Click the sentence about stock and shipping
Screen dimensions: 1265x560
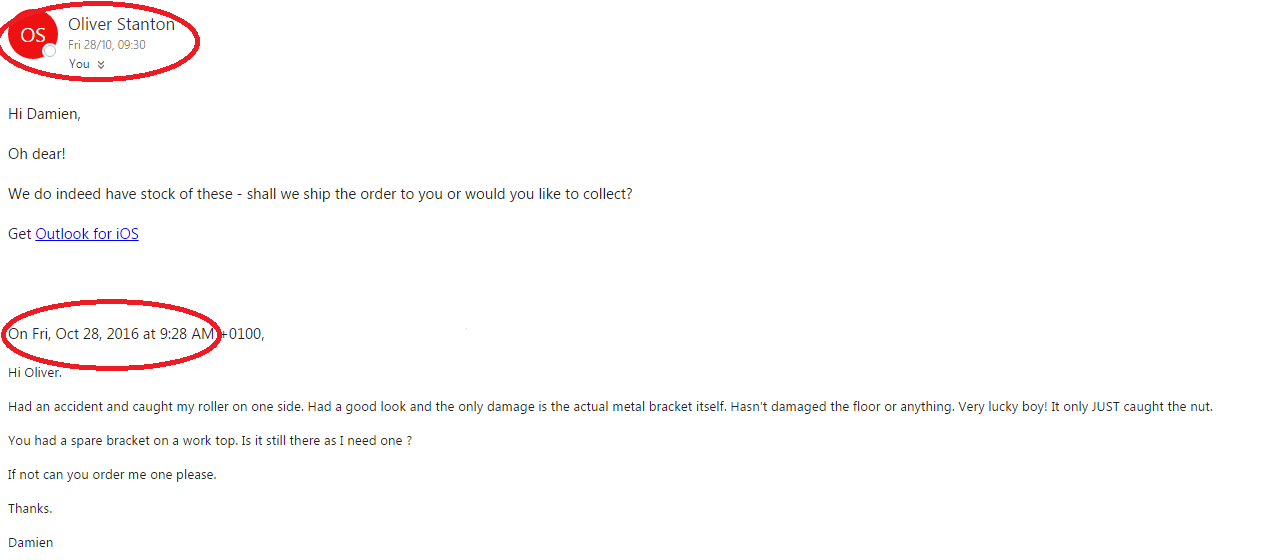coord(320,194)
